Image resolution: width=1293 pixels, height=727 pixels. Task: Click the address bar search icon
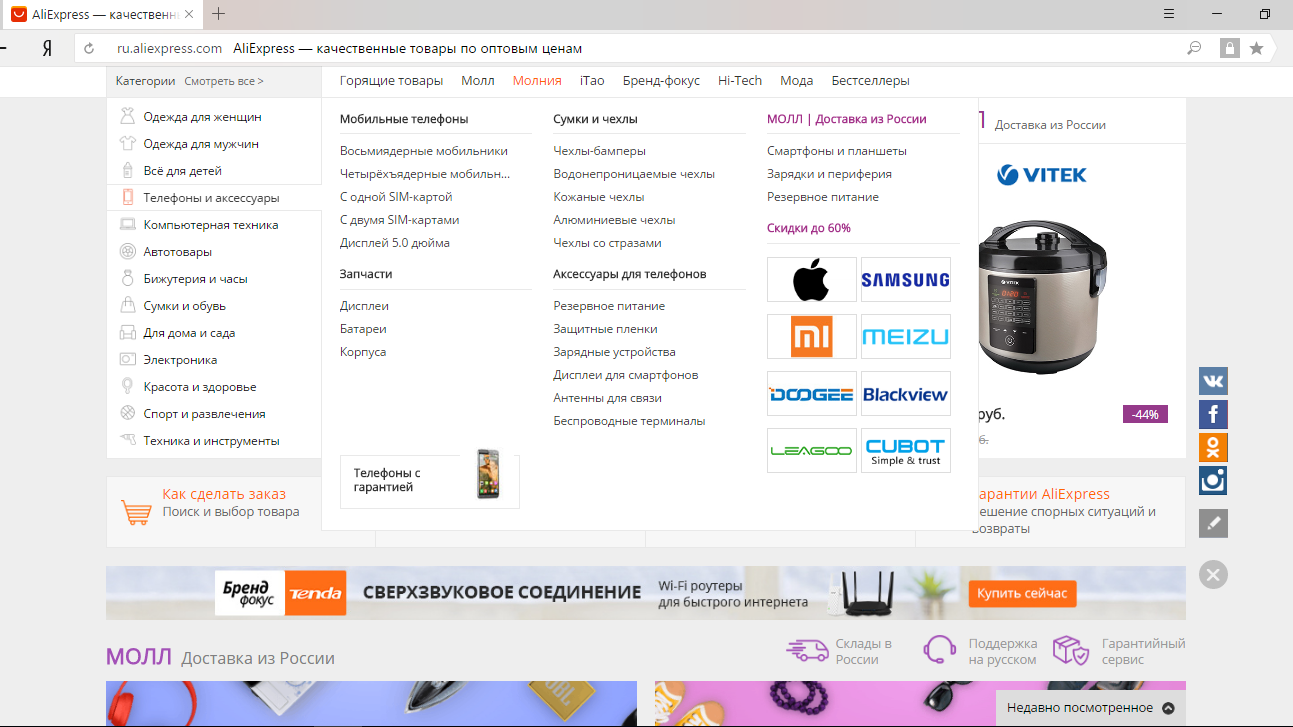pyautogui.click(x=1193, y=48)
